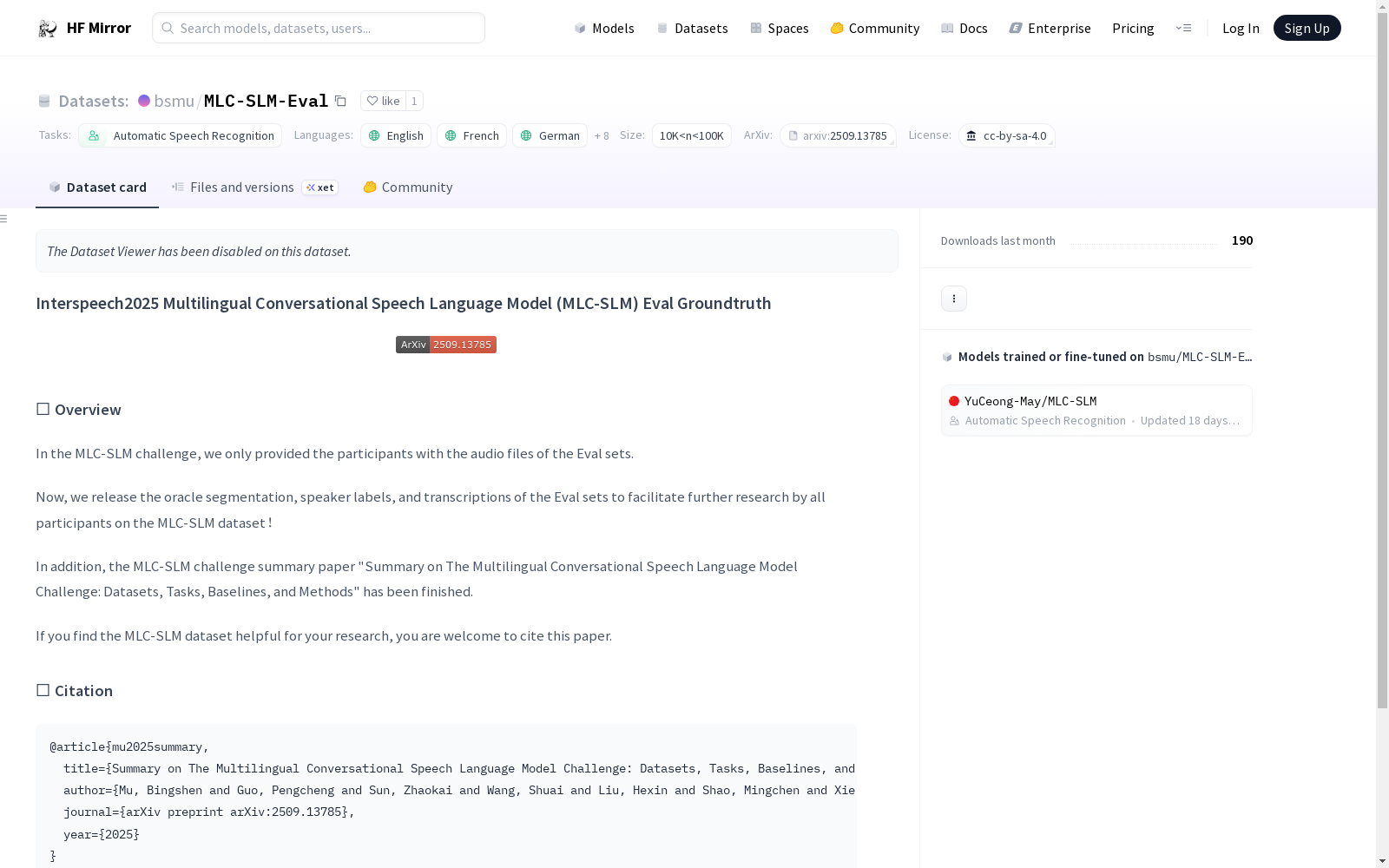Click the 10K<n<100K size tag
The image size is (1389, 868).
[x=692, y=135]
